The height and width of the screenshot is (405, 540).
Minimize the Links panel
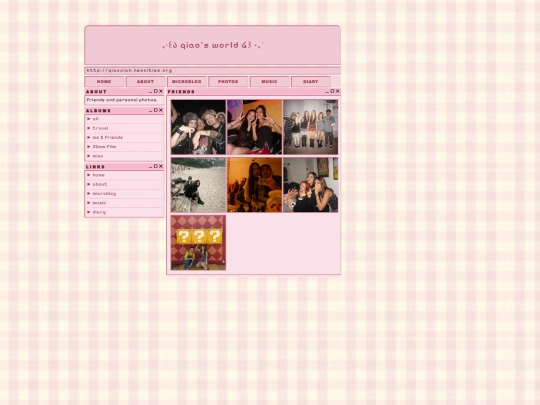tap(150, 167)
